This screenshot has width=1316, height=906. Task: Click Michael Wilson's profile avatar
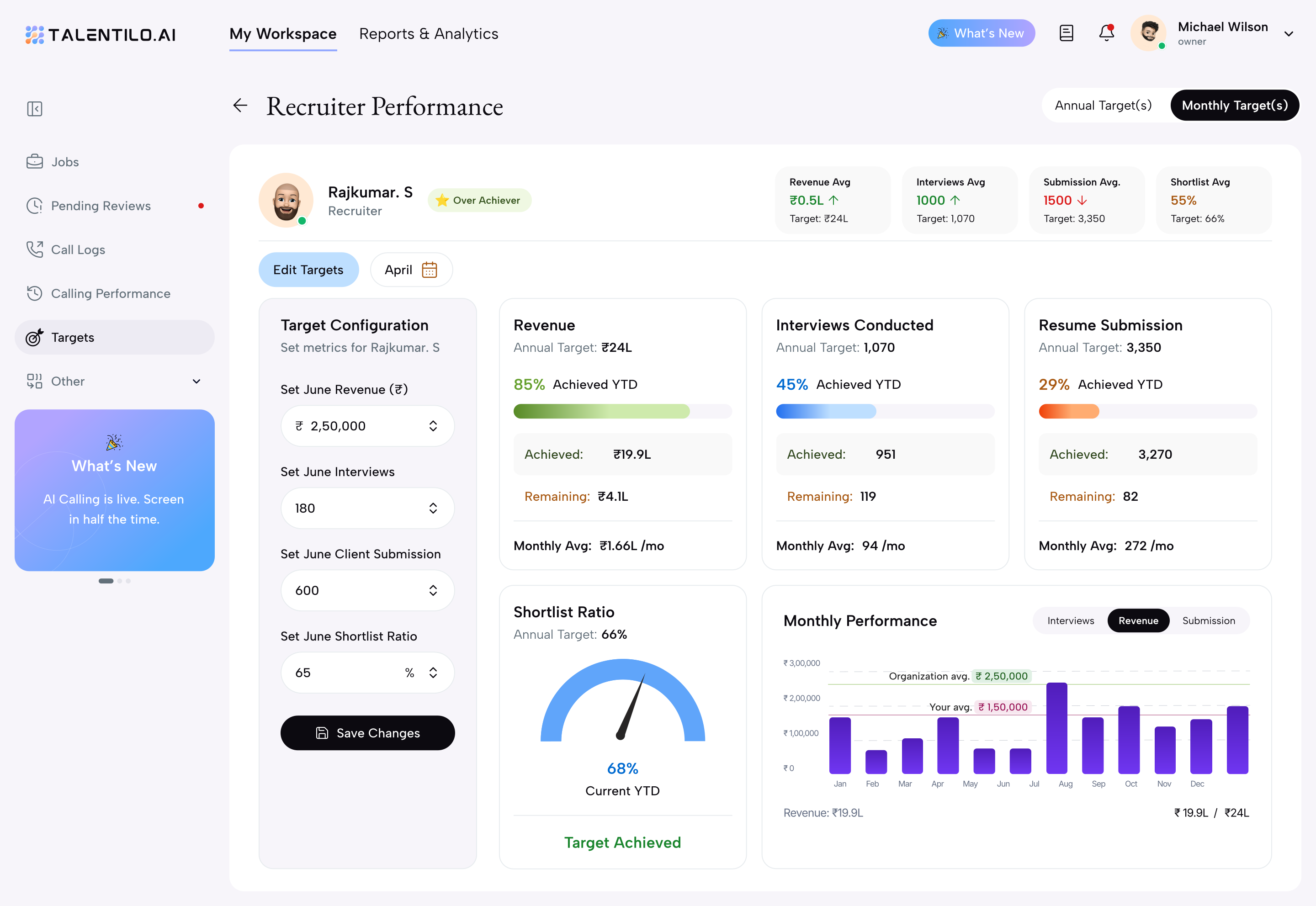[1148, 33]
